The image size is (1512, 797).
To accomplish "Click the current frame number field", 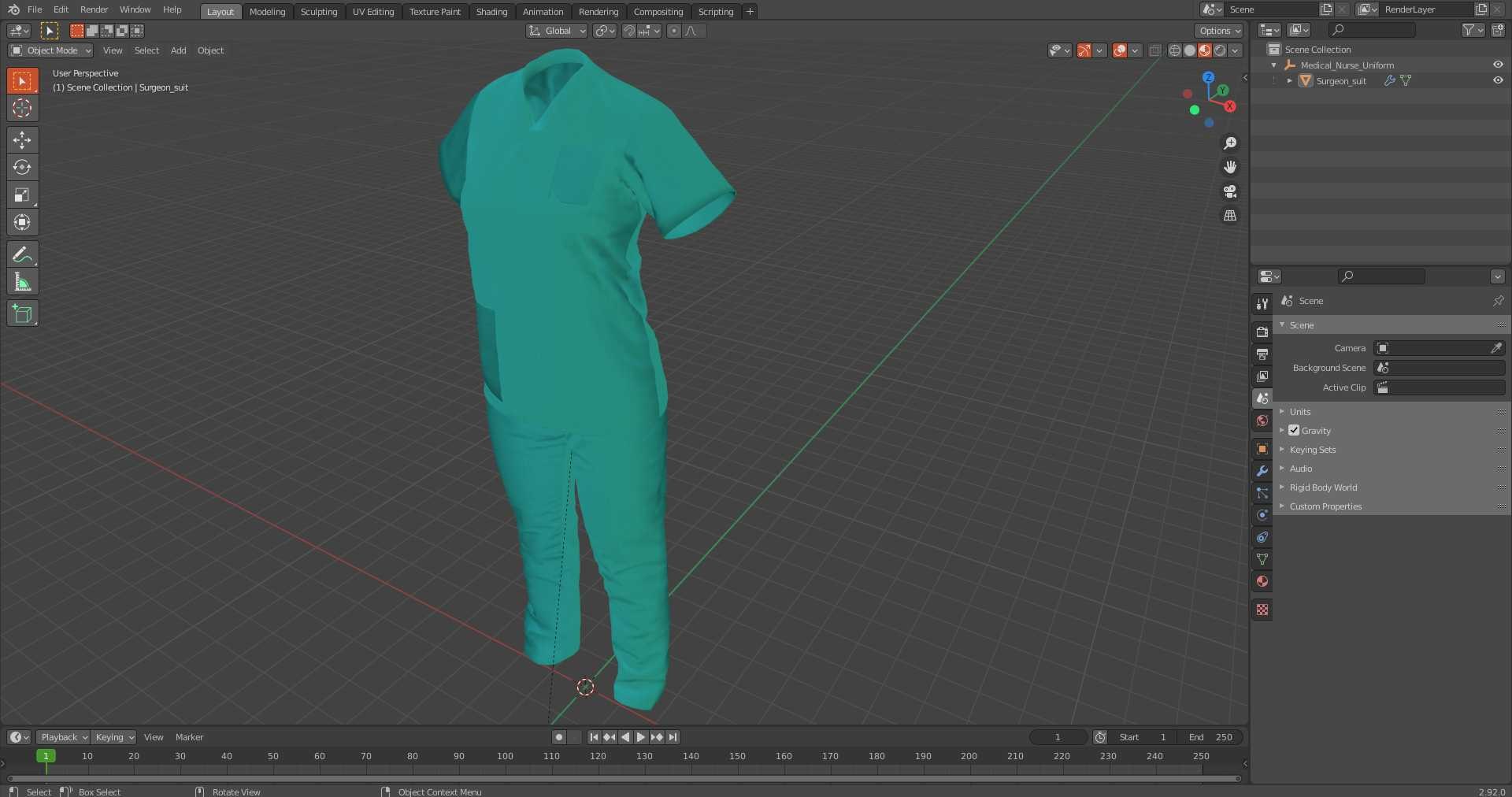I will pos(1058,737).
